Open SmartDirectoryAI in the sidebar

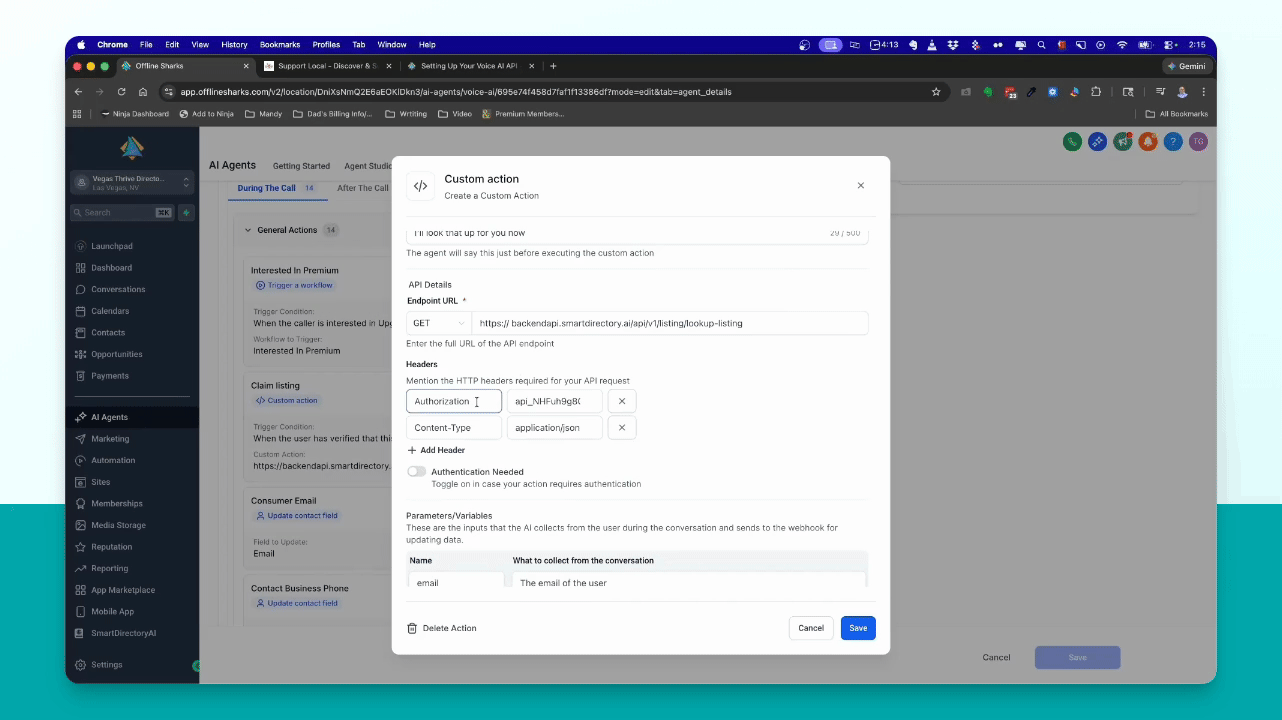click(x=123, y=633)
